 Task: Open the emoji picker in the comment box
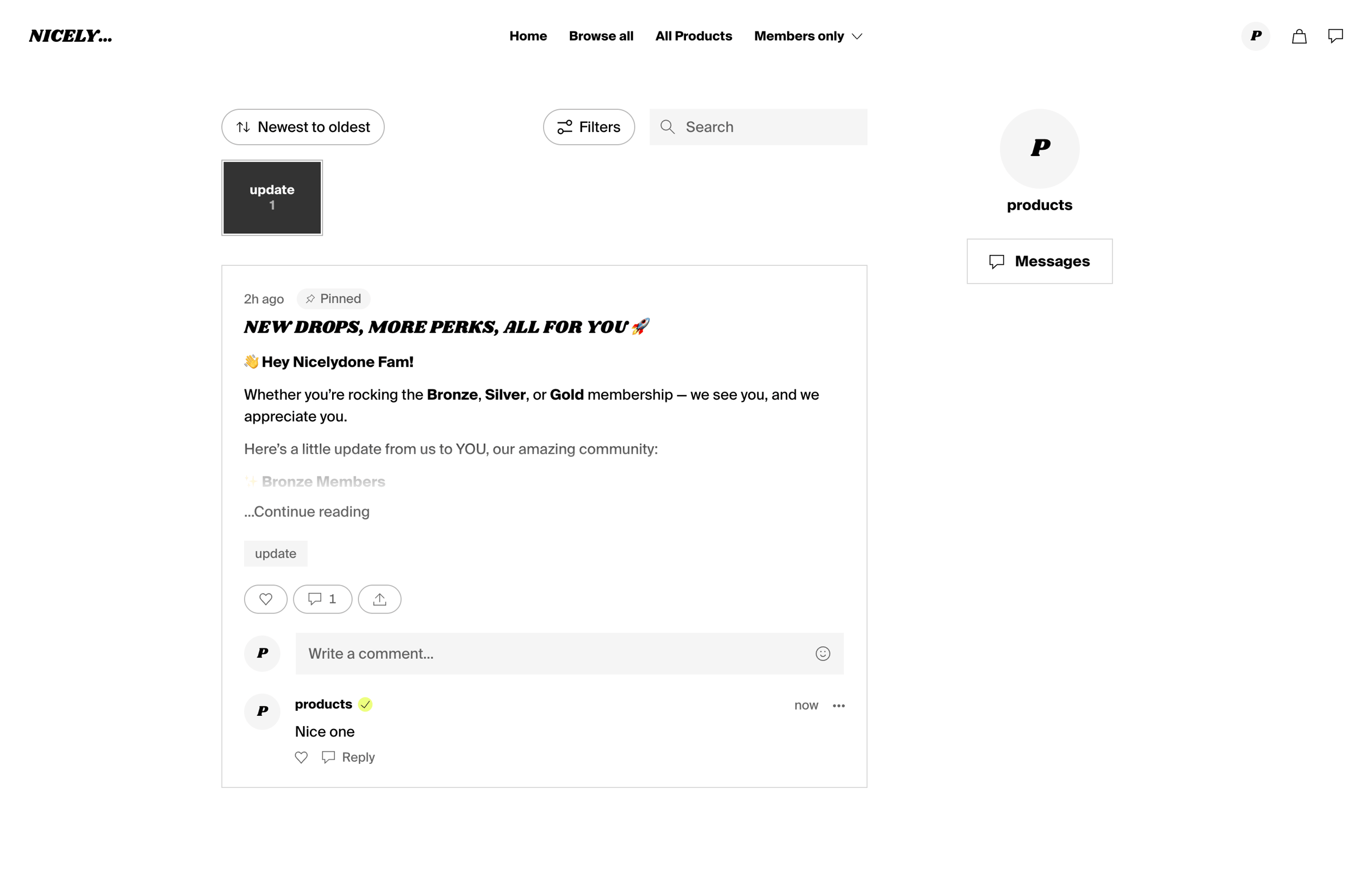click(822, 653)
